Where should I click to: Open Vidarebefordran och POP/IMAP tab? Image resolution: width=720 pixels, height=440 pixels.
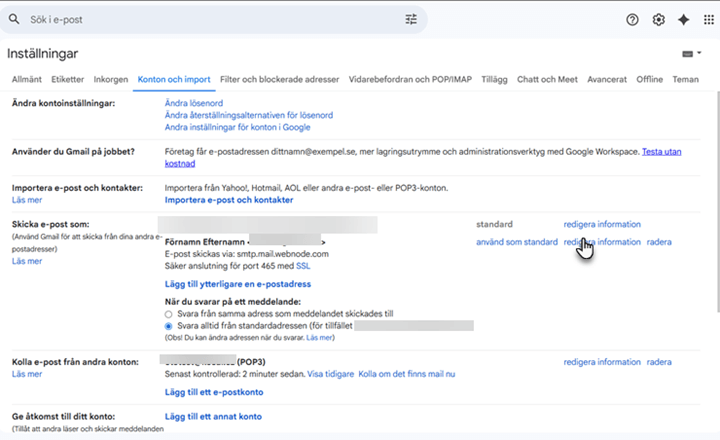pyautogui.click(x=410, y=79)
